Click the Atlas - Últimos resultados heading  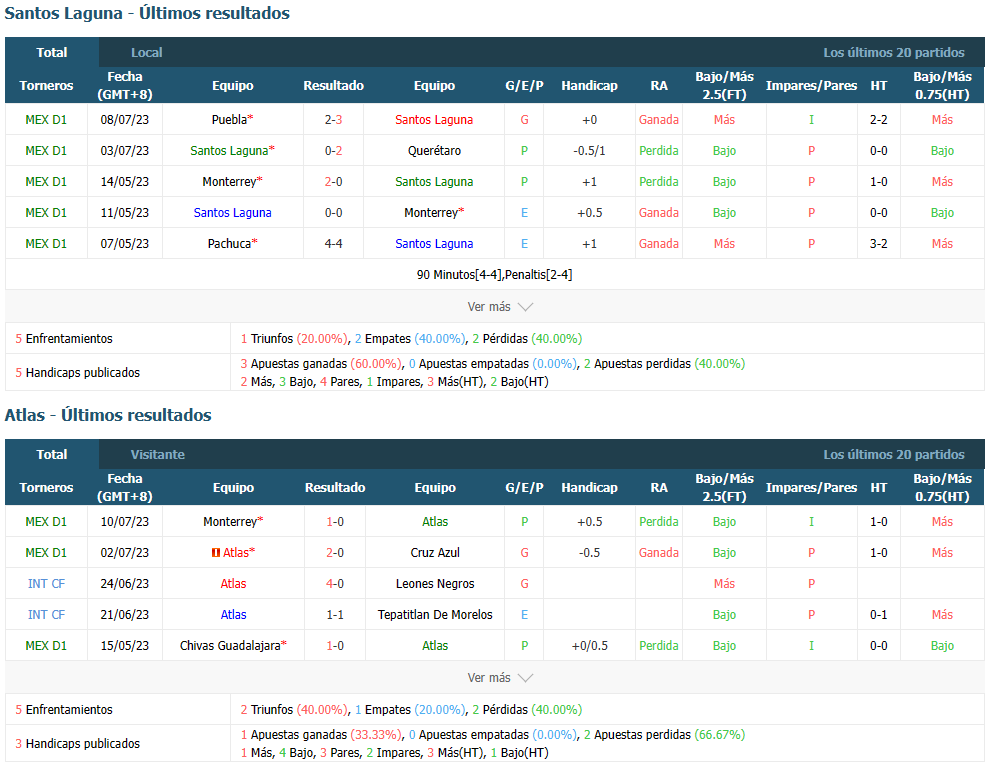pos(108,415)
